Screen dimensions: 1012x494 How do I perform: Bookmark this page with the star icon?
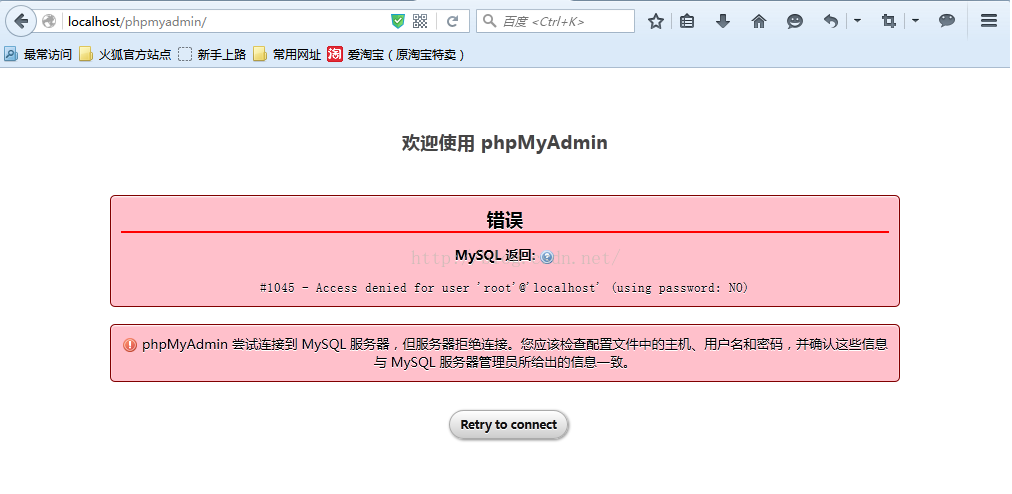point(656,21)
